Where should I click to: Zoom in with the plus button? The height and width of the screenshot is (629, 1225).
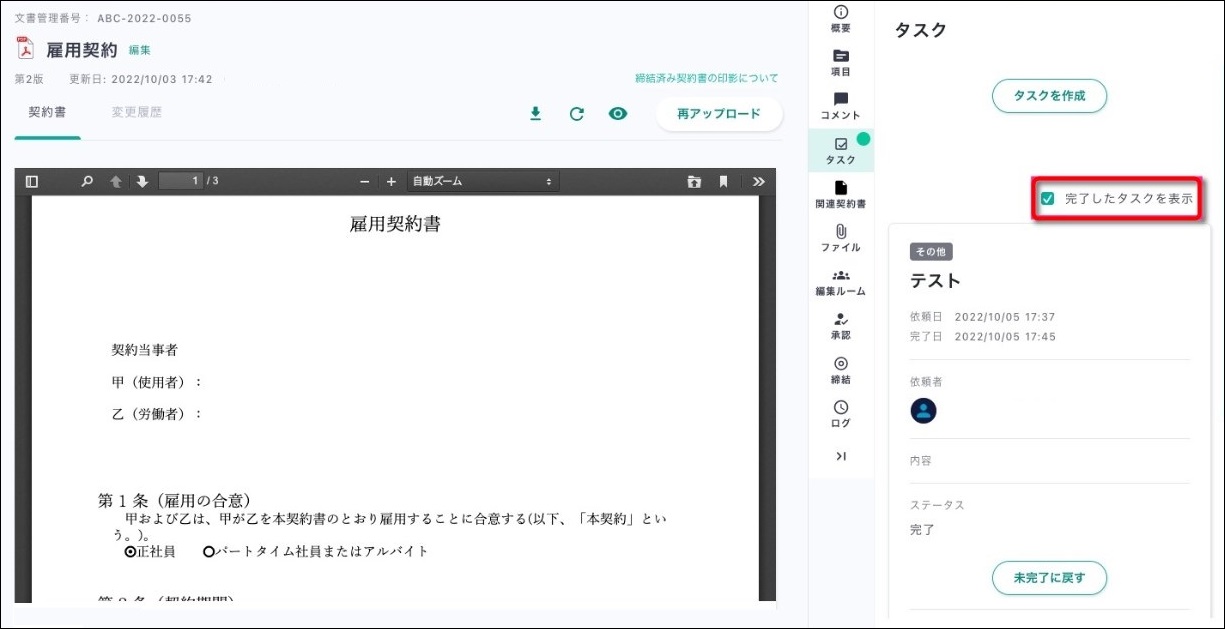click(x=391, y=181)
